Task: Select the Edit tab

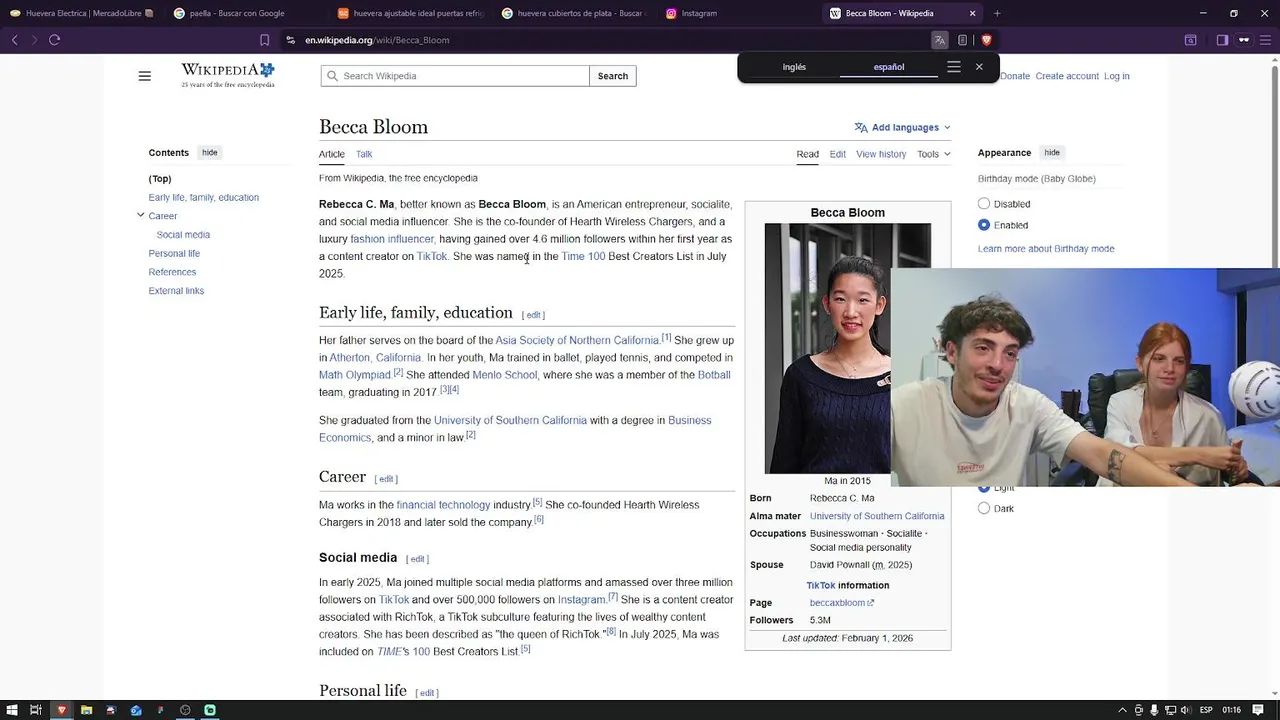Action: click(838, 154)
